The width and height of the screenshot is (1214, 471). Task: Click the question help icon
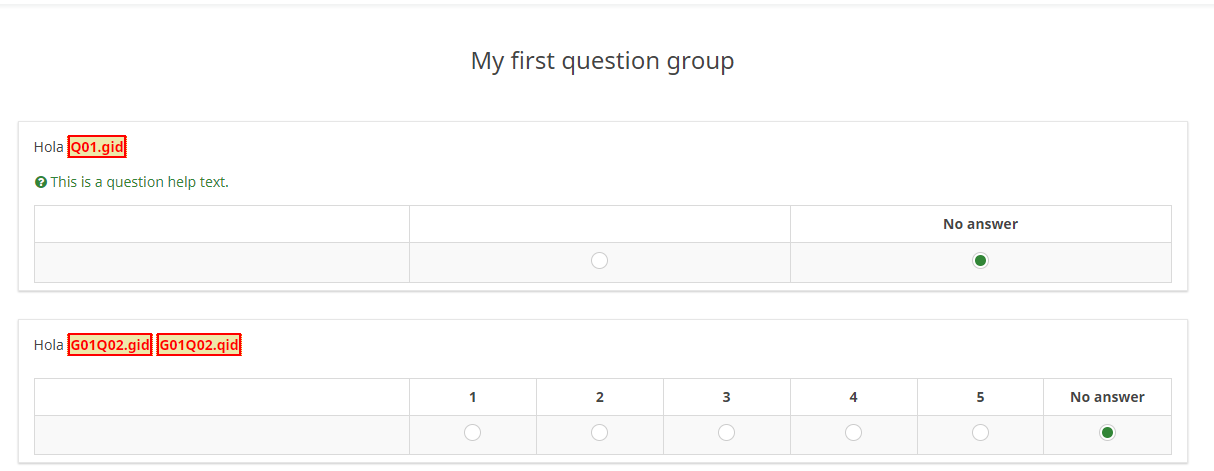point(41,182)
